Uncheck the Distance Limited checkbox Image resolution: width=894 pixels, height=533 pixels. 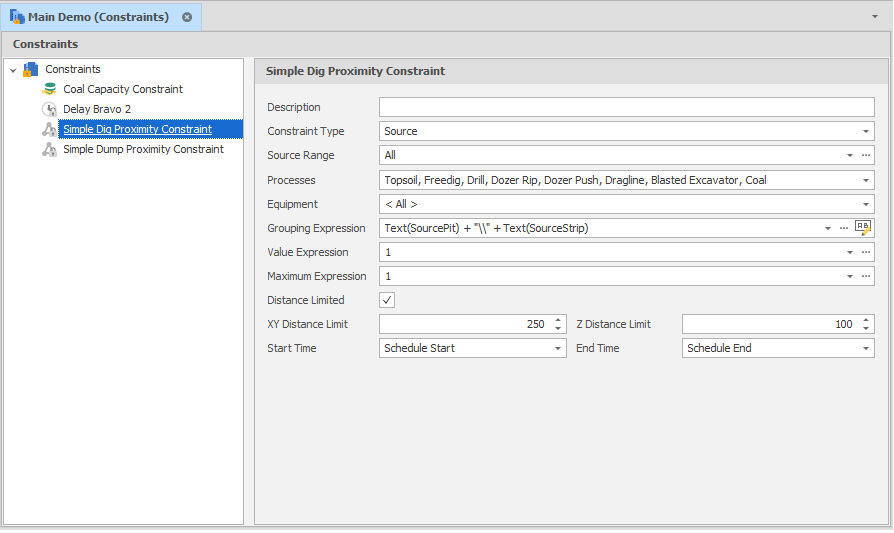click(388, 300)
